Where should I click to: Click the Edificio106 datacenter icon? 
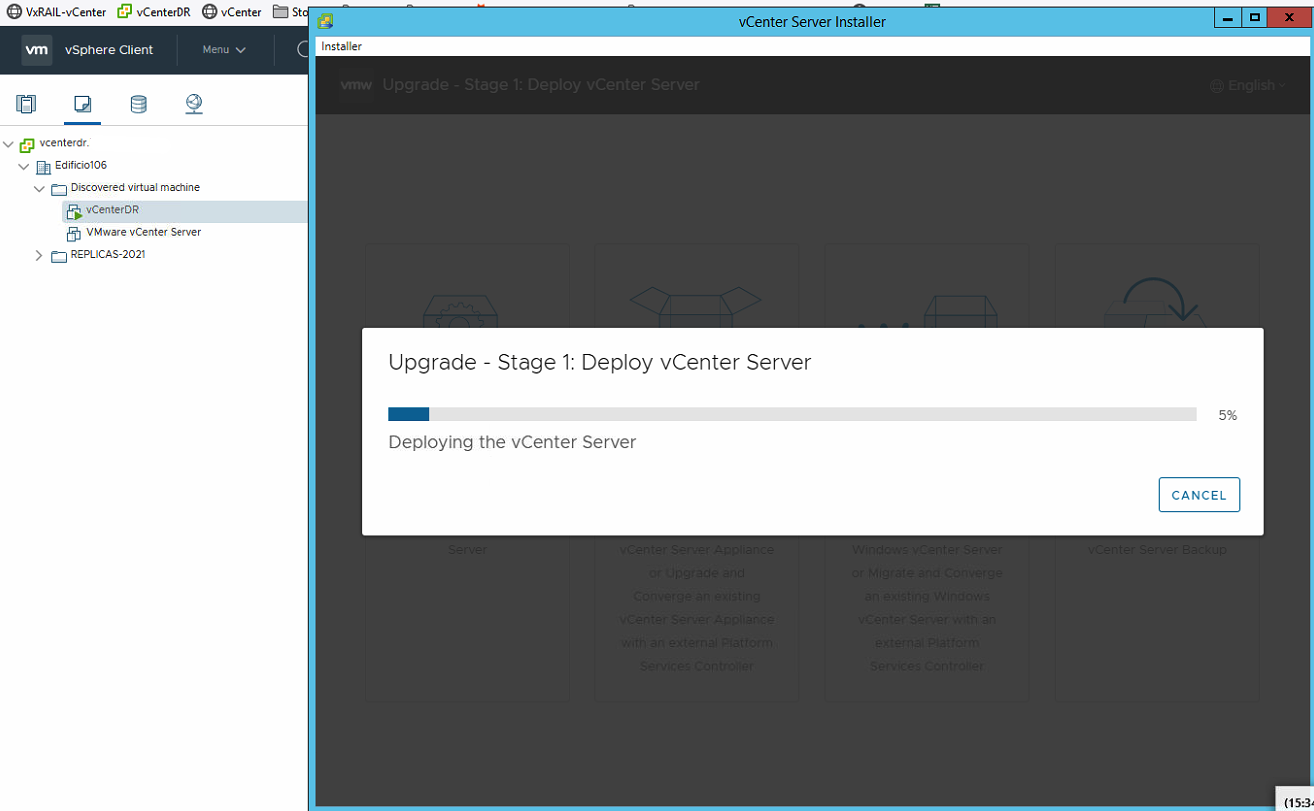[x=43, y=166]
